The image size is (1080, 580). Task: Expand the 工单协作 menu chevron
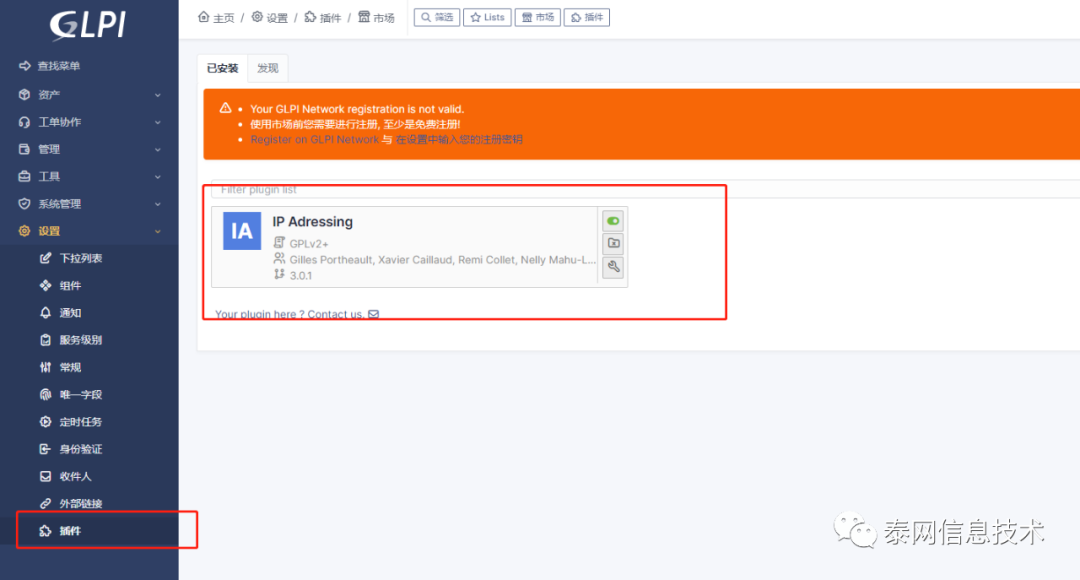(x=158, y=123)
